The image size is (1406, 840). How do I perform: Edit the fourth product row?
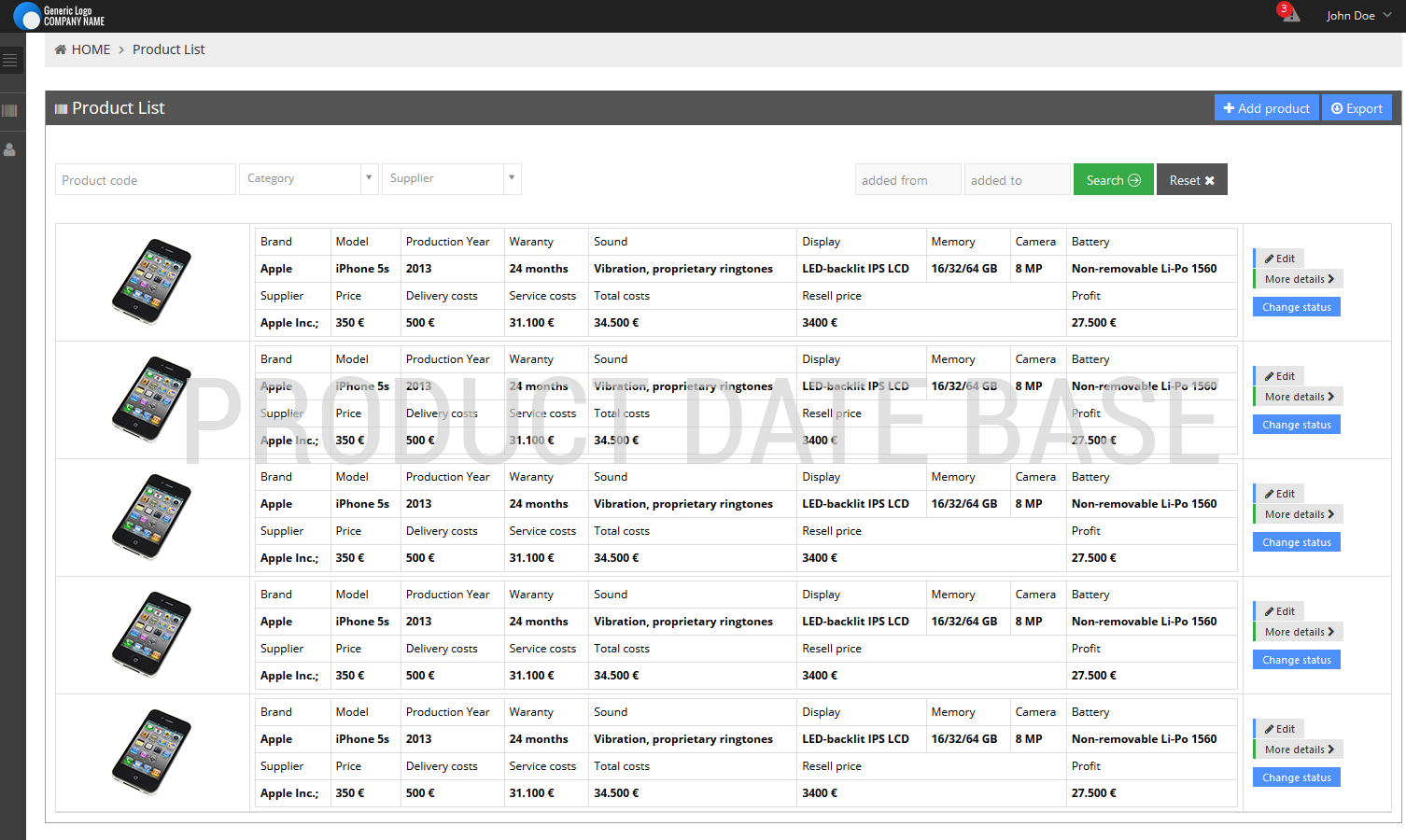[x=1279, y=611]
